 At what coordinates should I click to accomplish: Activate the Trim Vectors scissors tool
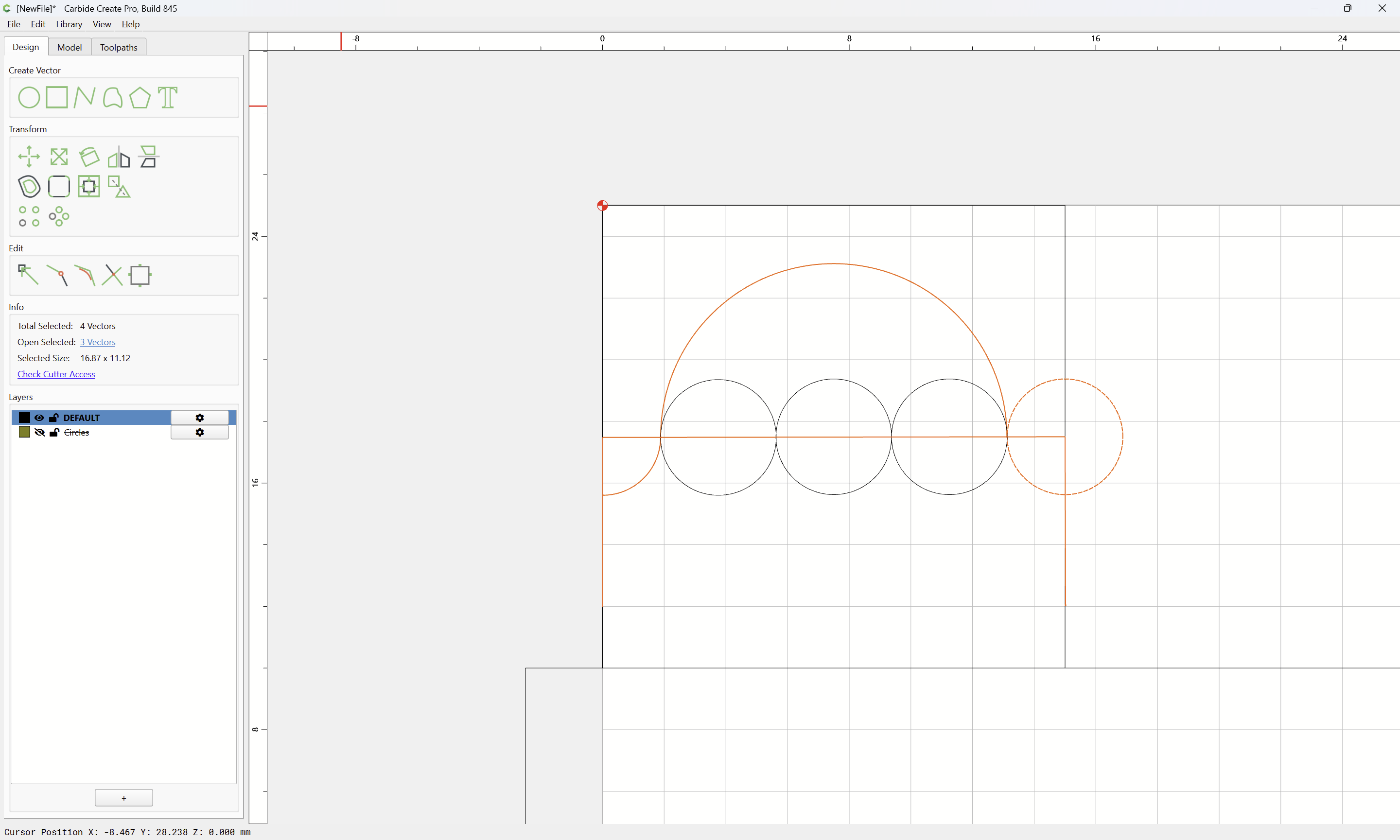pyautogui.click(x=112, y=275)
